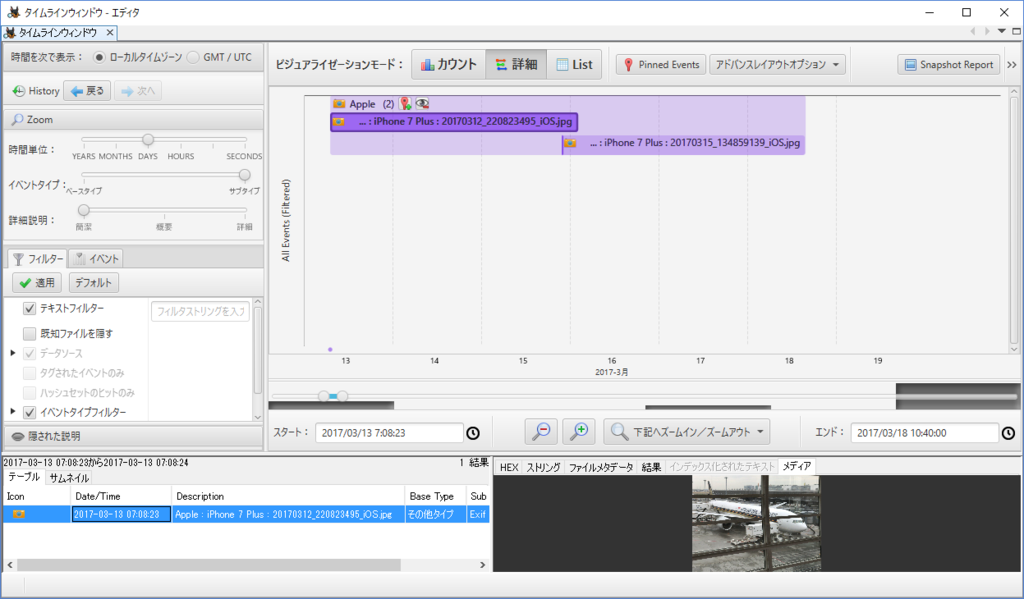Toggle テキストフィルター checkbox
The width and height of the screenshot is (1024, 599).
tap(29, 308)
